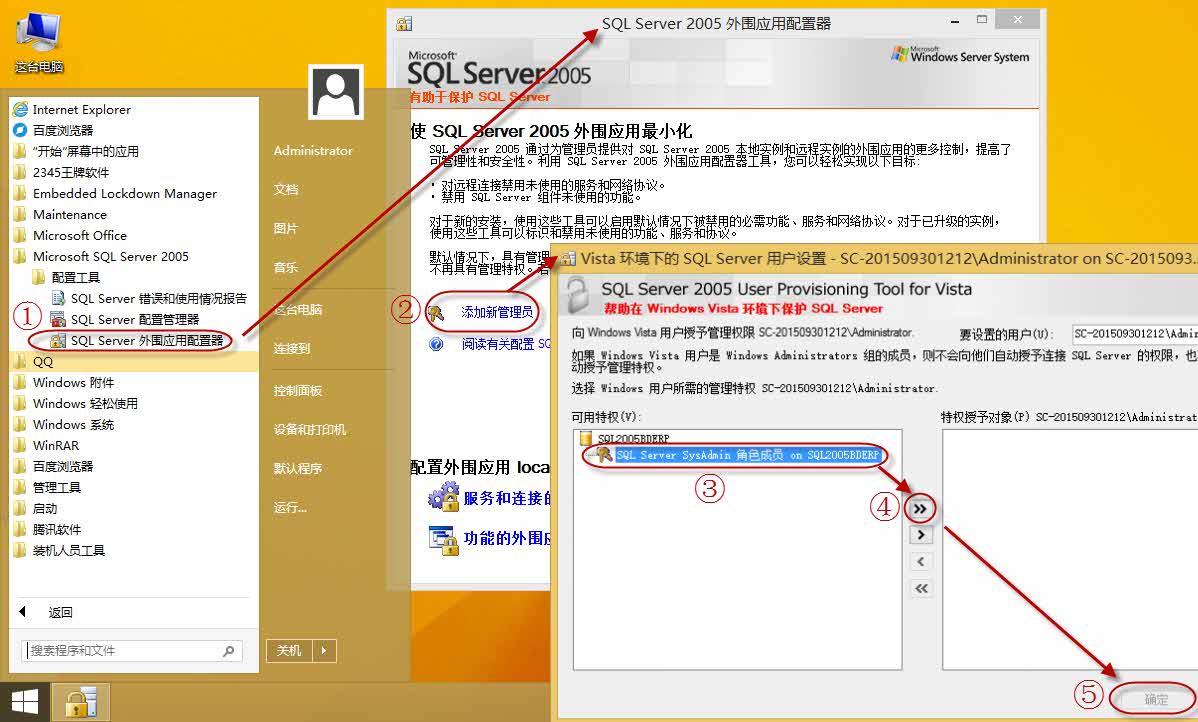Viewport: 1198px width, 722px height.
Task: Click single right arrow add button
Action: (x=921, y=536)
